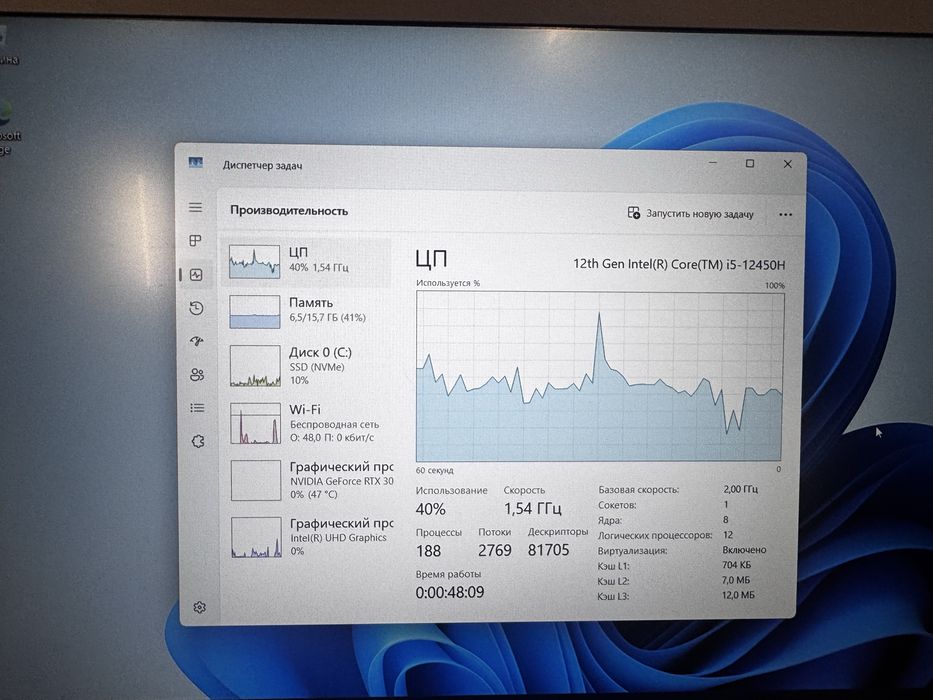Open Startup apps speedometer icon
The height and width of the screenshot is (700, 933).
coord(196,341)
